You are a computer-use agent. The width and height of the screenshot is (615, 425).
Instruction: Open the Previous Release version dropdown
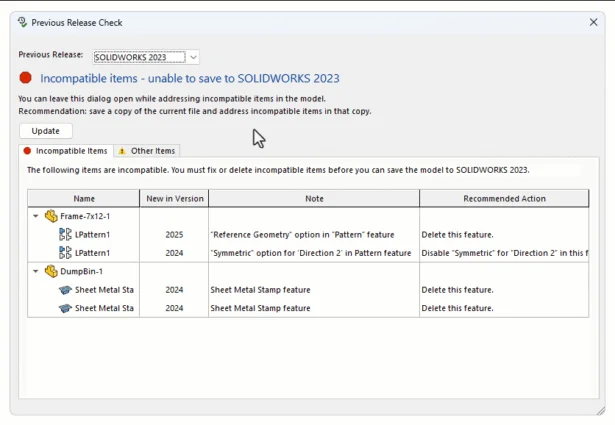click(194, 57)
